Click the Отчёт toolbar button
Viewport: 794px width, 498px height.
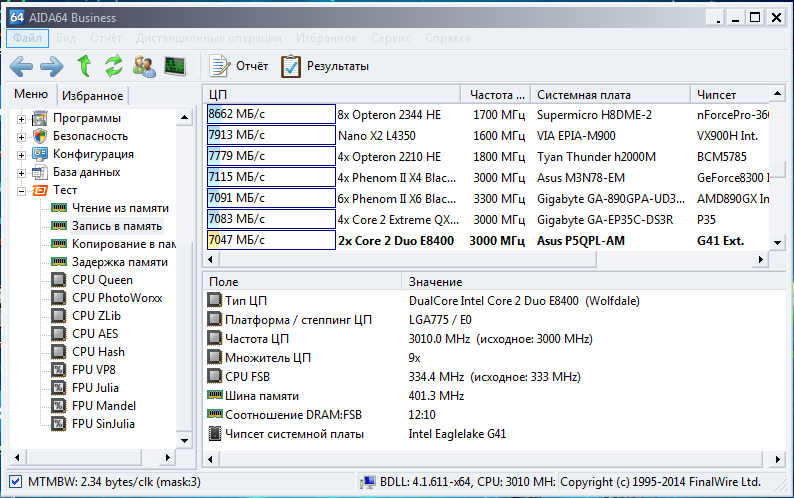pyautogui.click(x=239, y=66)
